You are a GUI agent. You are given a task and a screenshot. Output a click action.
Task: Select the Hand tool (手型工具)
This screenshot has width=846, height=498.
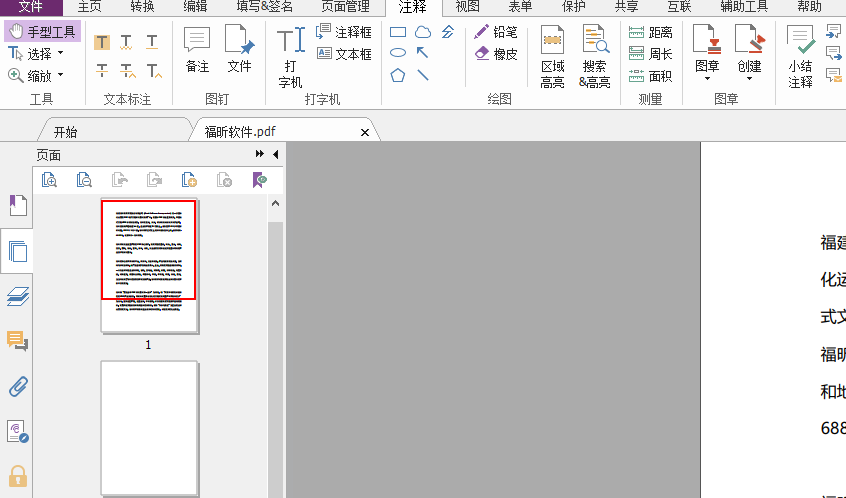[43, 32]
